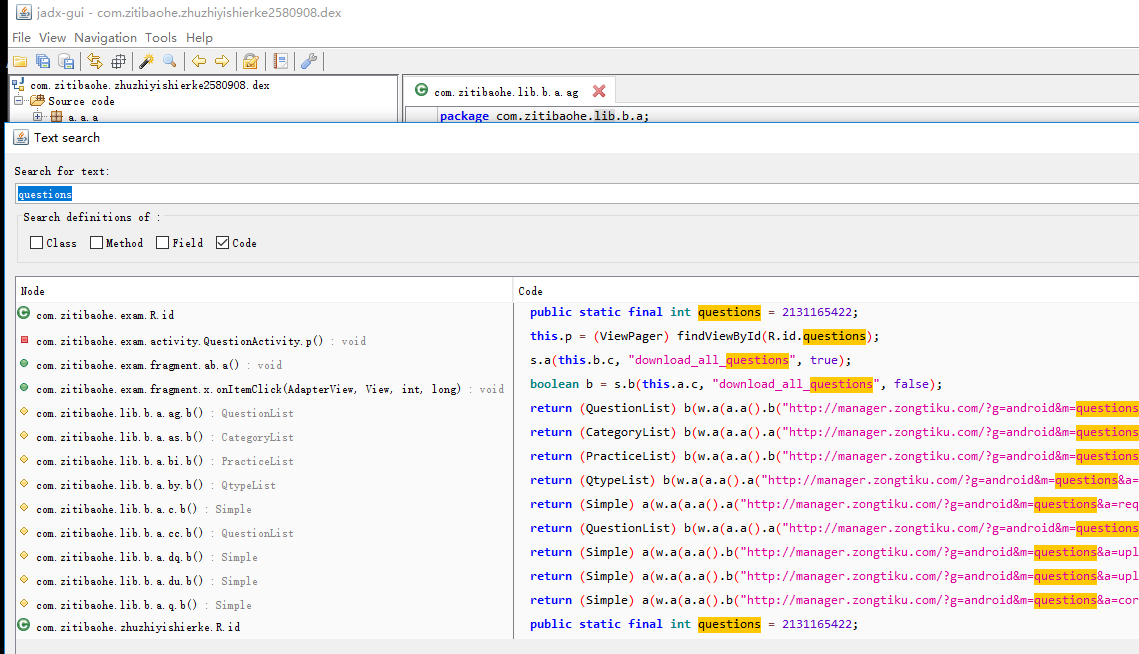
Task: Click class icon of zhuzhiyishierke.R.id result
Action: (x=24, y=625)
